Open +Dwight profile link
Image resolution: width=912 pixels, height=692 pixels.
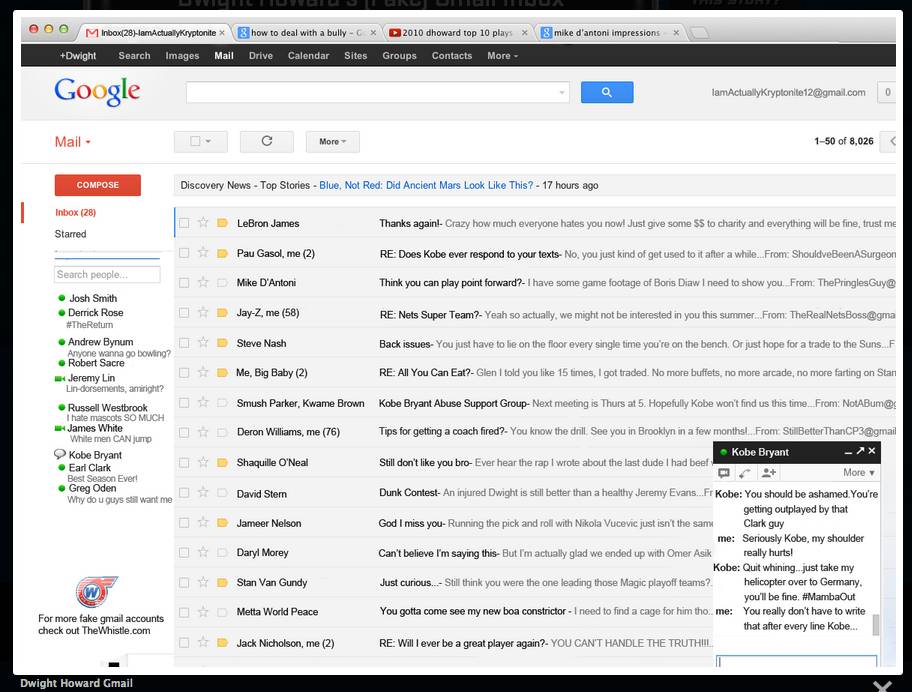78,56
